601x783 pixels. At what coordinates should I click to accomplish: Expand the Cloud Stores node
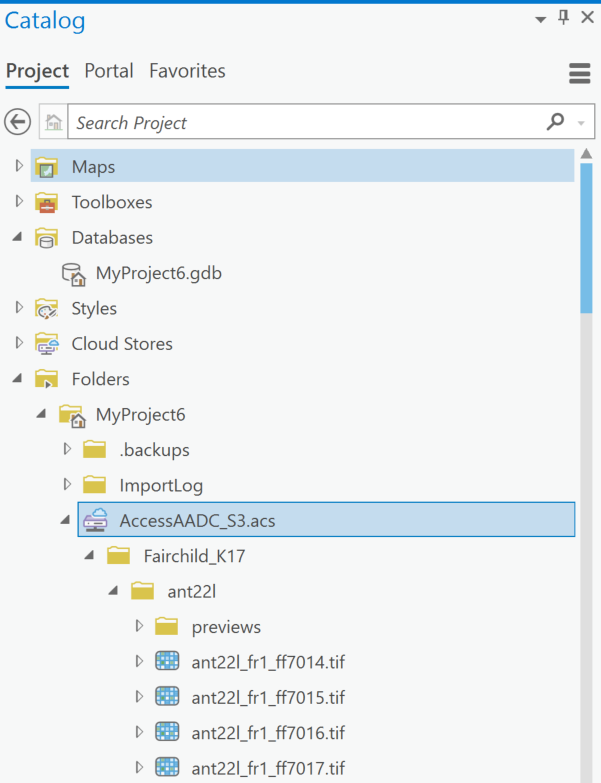(x=19, y=343)
